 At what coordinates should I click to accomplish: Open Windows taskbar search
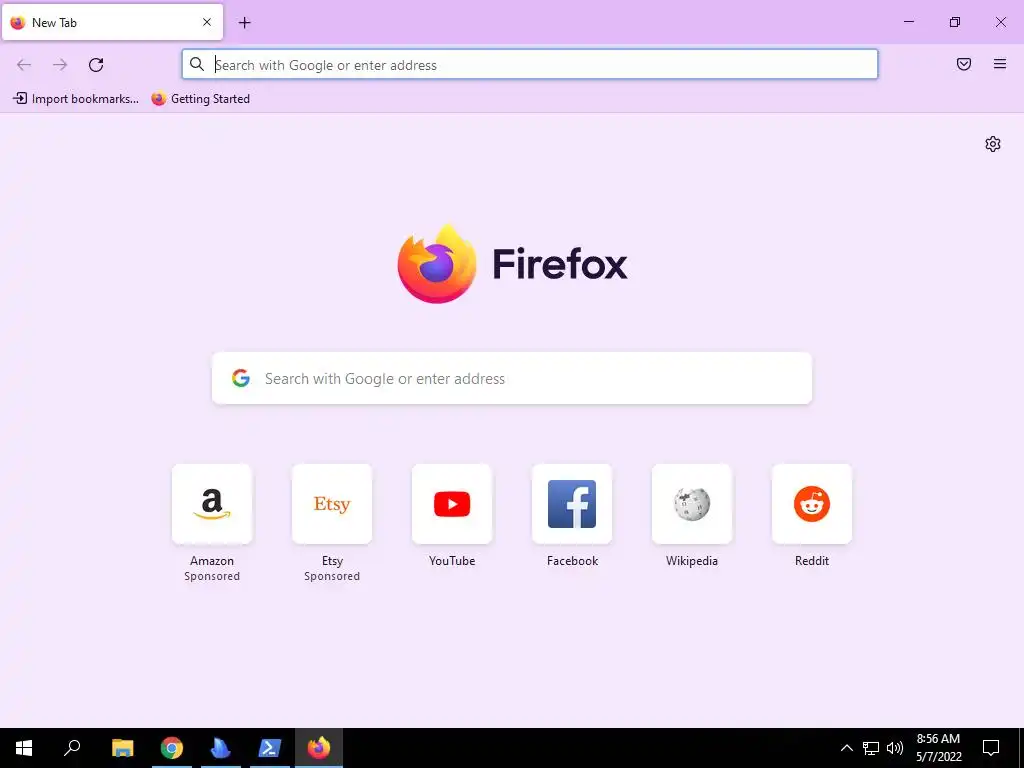tap(72, 748)
